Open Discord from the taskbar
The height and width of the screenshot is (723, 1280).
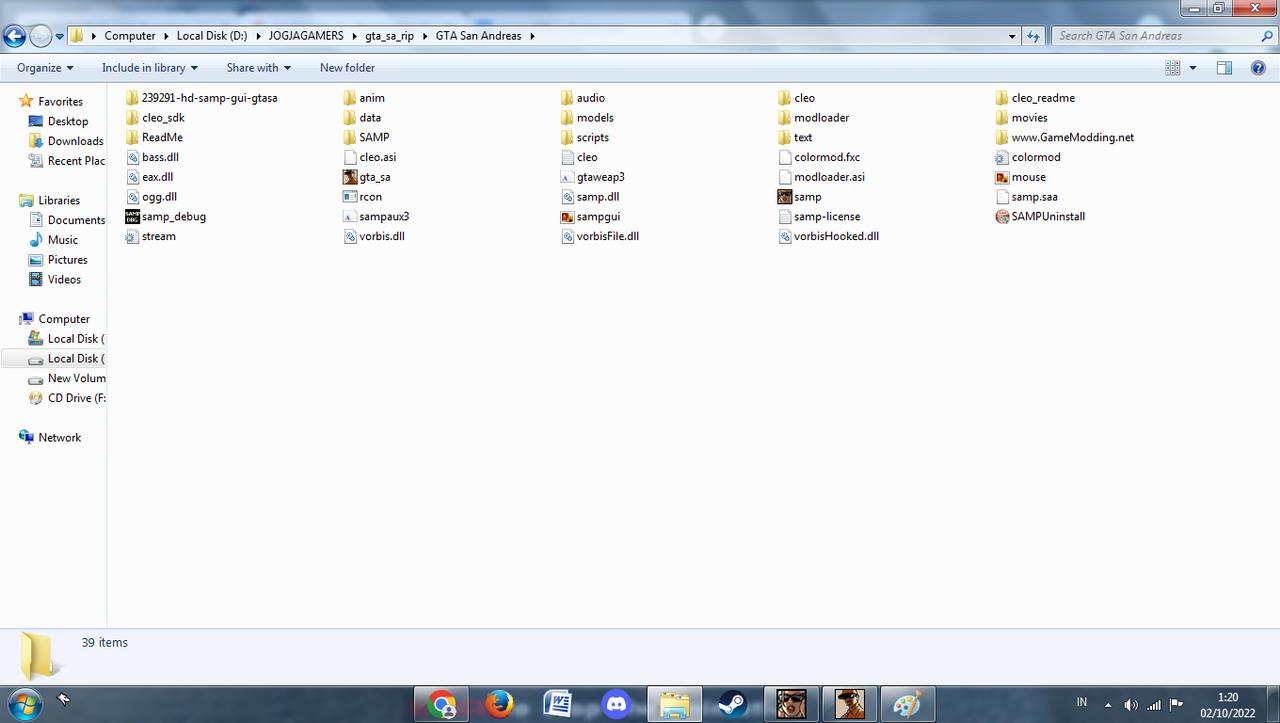[x=616, y=704]
